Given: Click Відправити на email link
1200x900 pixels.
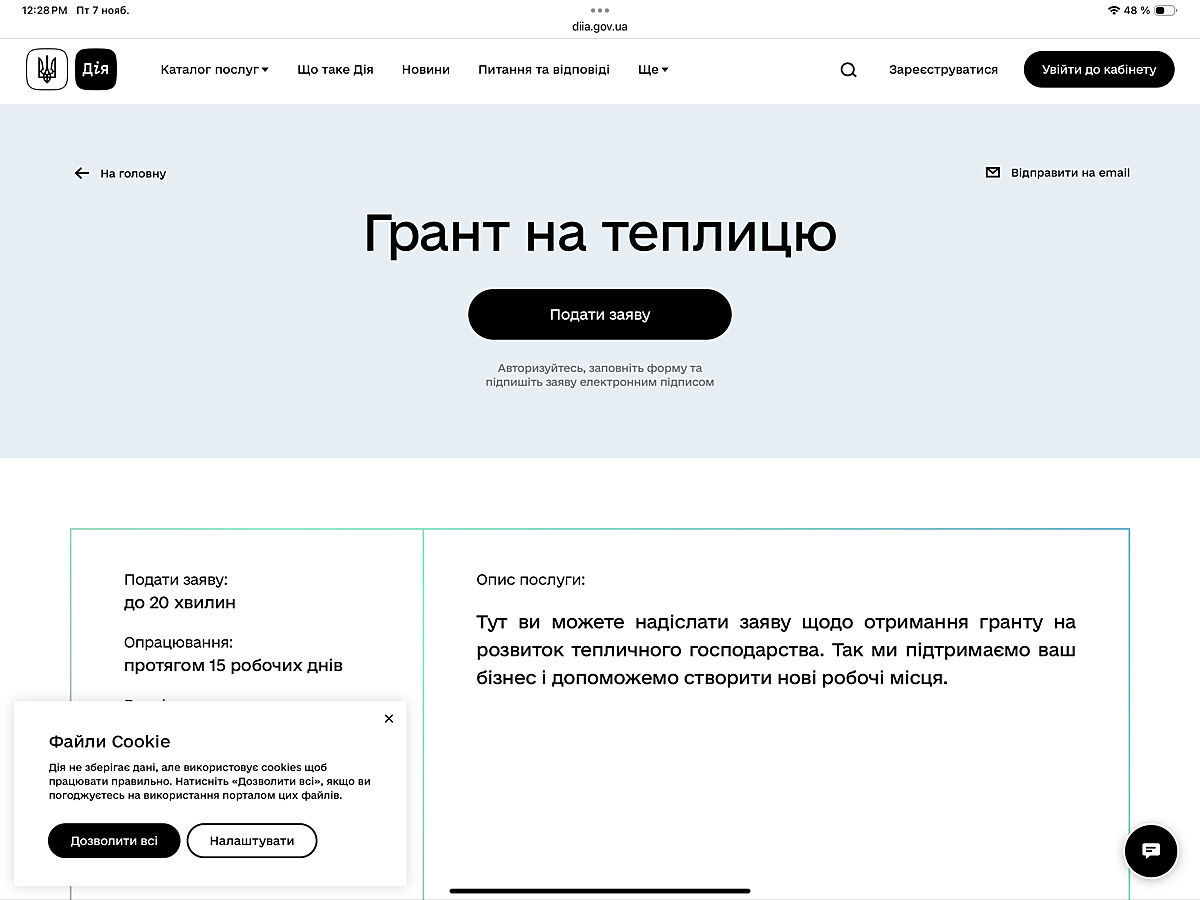Looking at the screenshot, I should [1070, 173].
